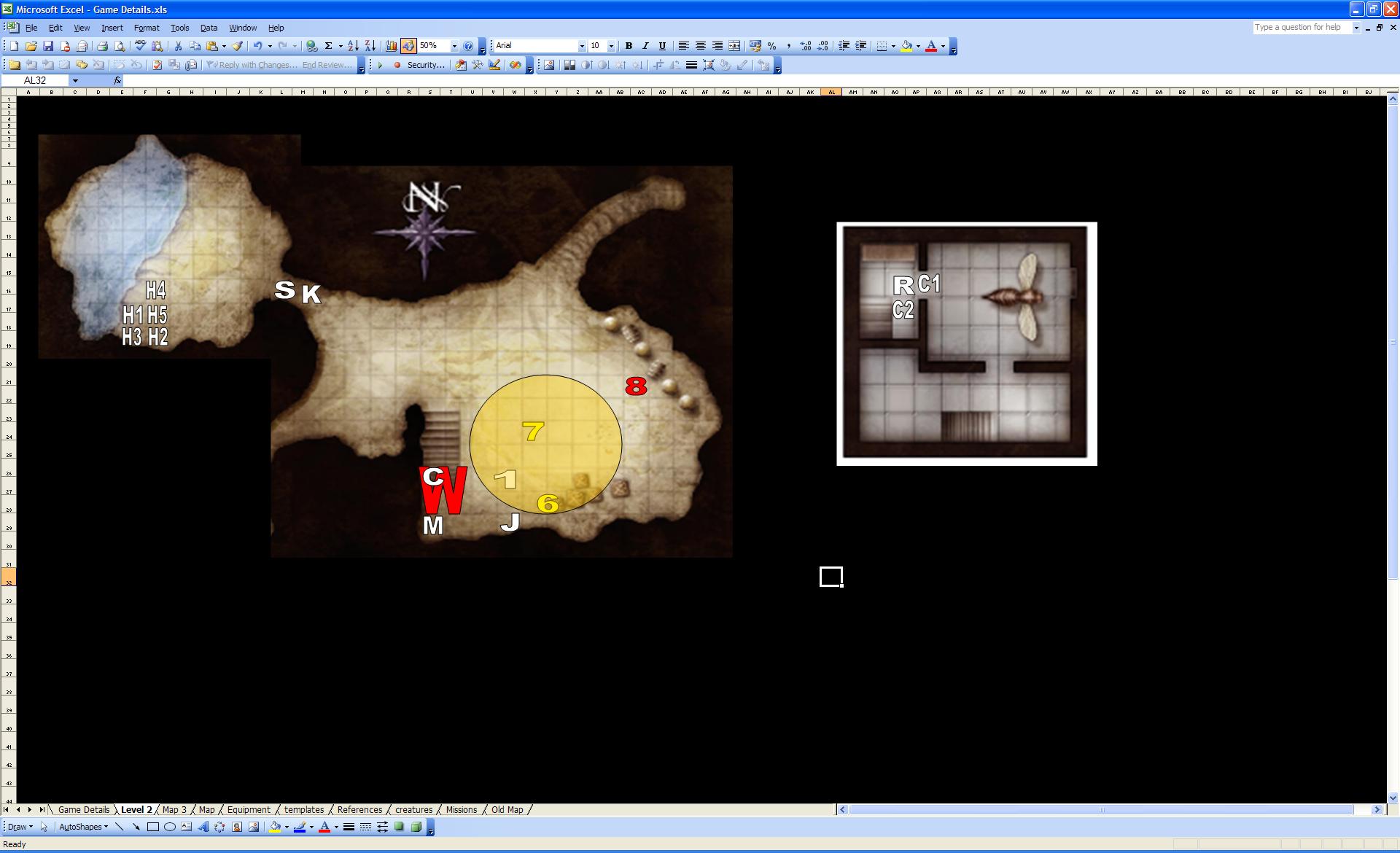Image resolution: width=1400 pixels, height=853 pixels.
Task: Toggle the Drawing toolbar button
Action: pyautogui.click(x=408, y=46)
